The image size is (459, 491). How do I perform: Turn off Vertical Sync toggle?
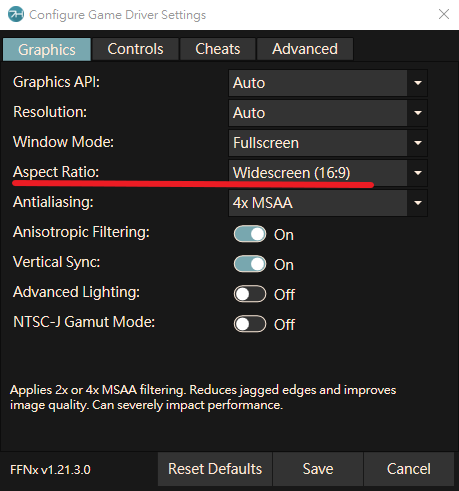(x=250, y=264)
